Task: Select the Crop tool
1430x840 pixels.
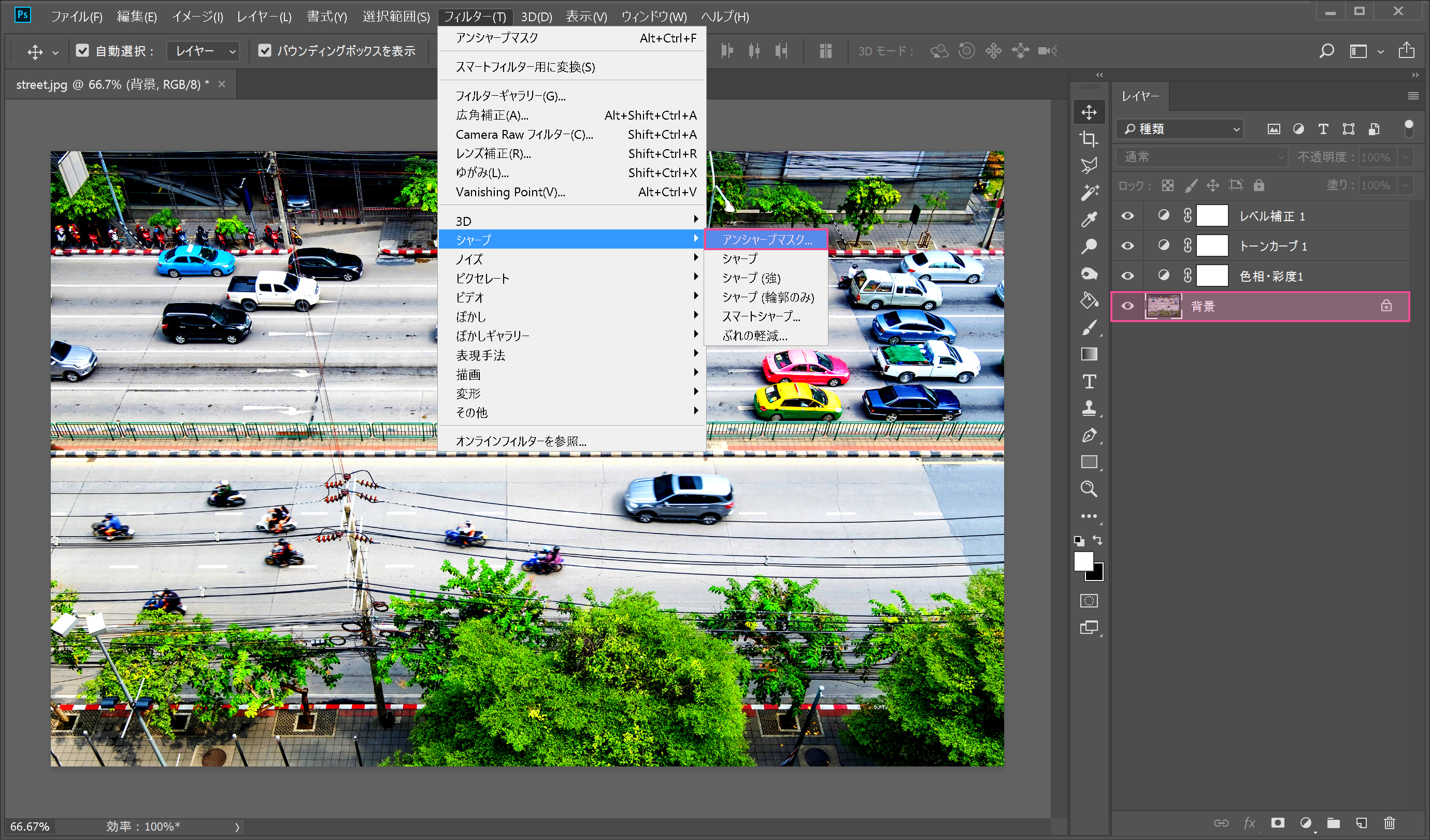Action: pos(1089,139)
